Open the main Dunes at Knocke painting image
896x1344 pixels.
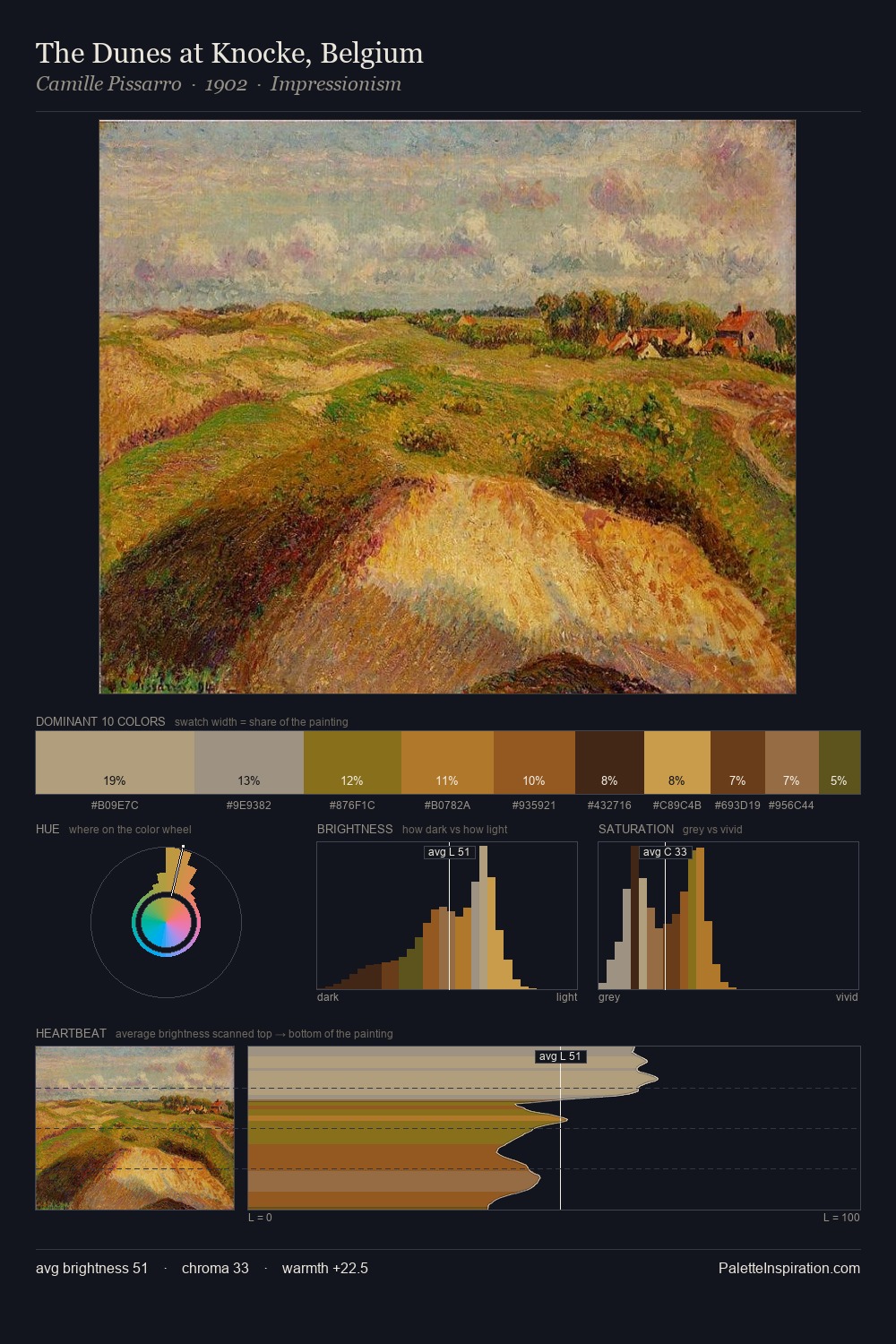pos(447,407)
